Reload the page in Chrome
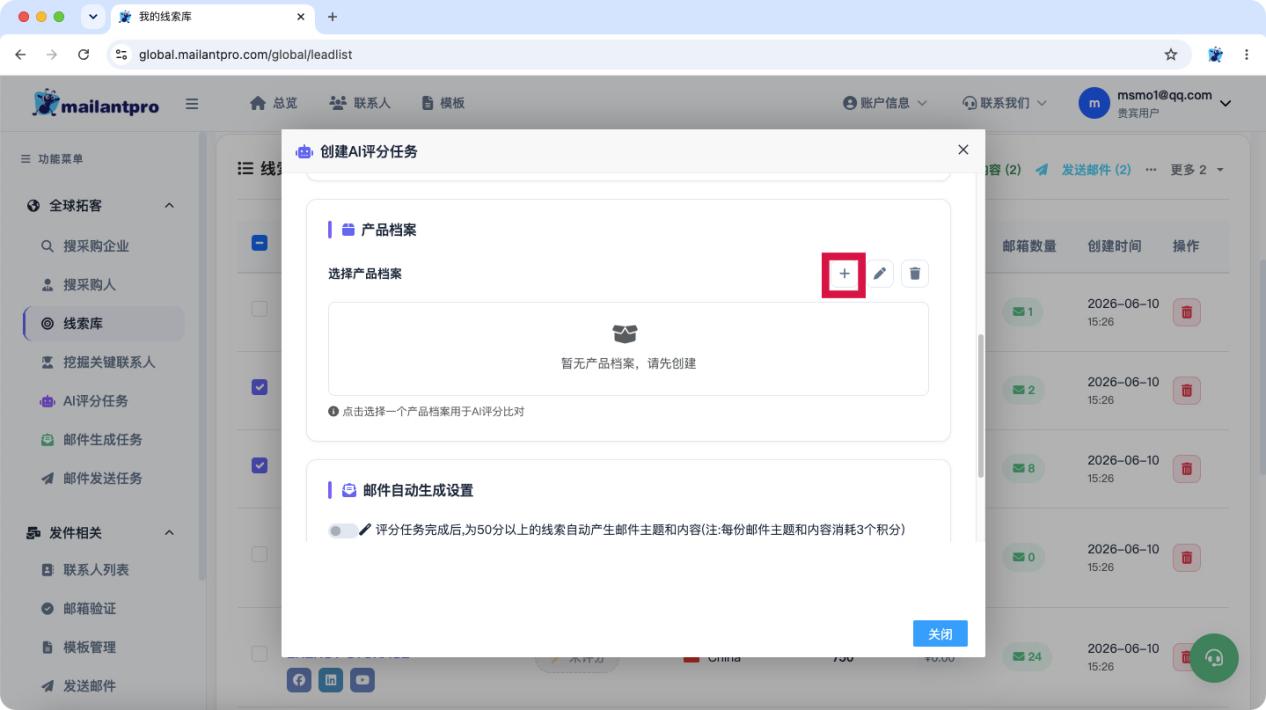This screenshot has width=1266, height=710. coord(83,55)
